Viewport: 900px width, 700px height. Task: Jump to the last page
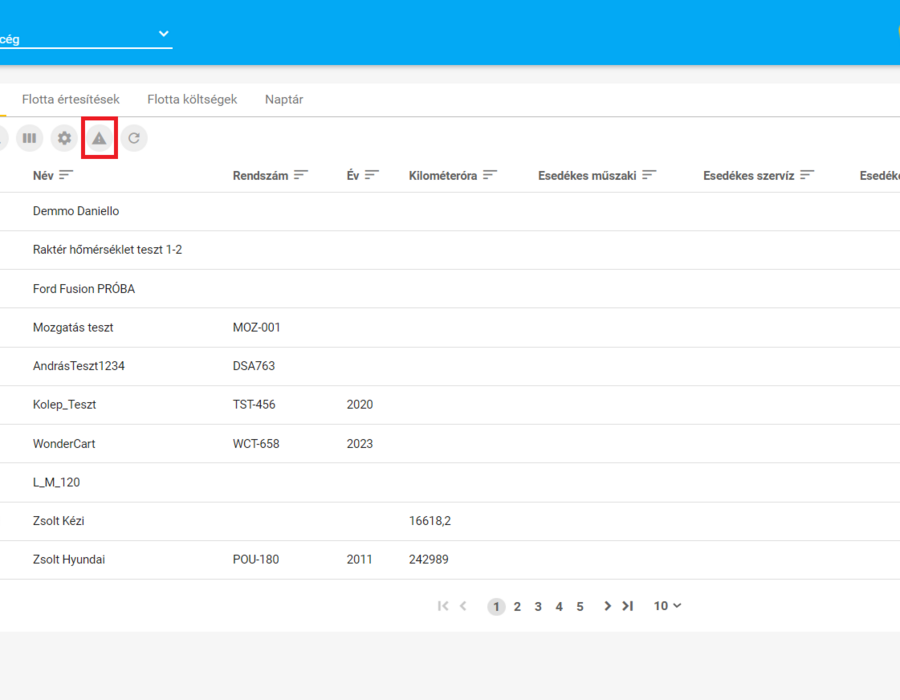(x=628, y=606)
